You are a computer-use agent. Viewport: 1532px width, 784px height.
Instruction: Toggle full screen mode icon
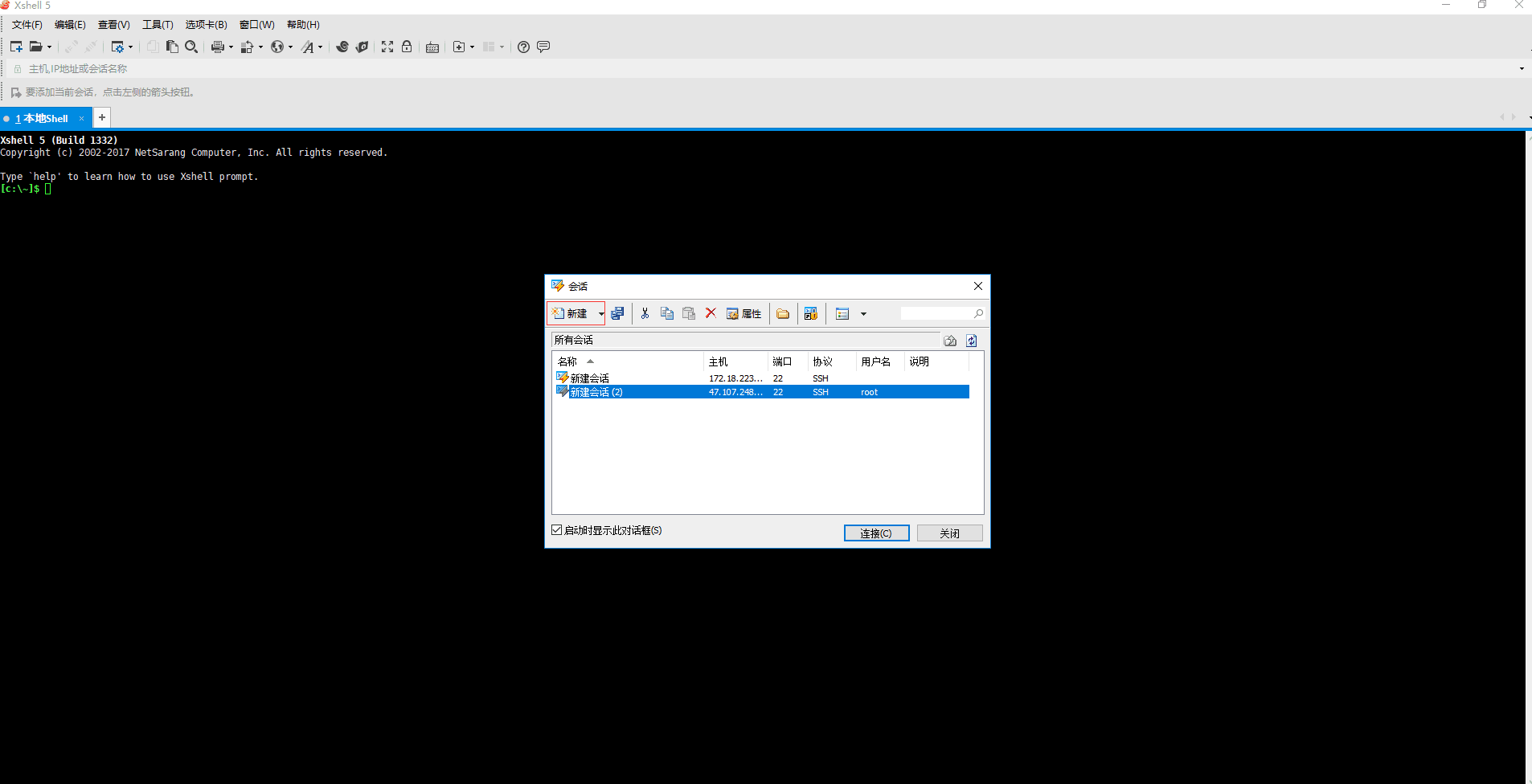[x=387, y=47]
